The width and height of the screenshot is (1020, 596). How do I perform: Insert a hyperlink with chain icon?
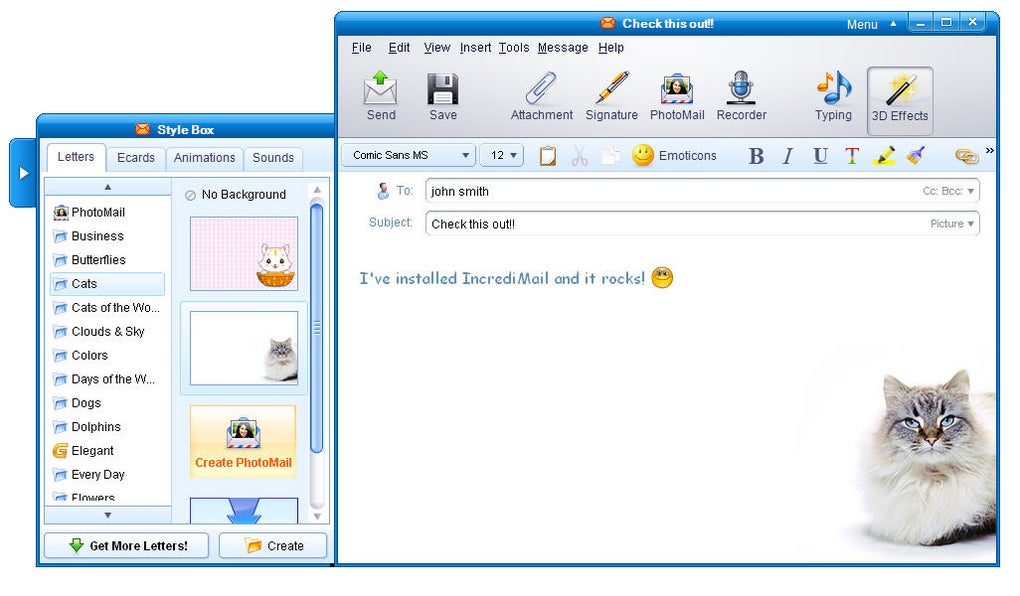click(967, 156)
